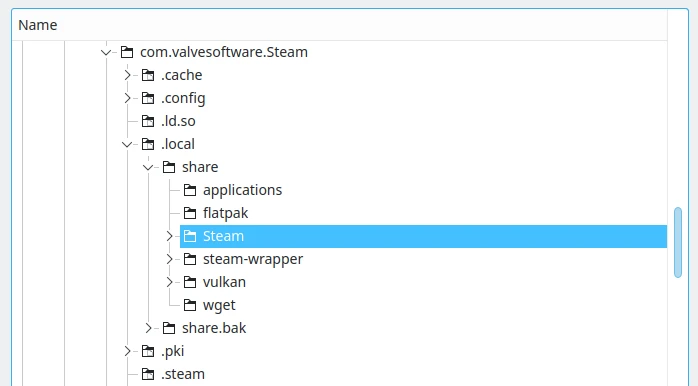Screen dimensions: 698x386
Task: Collapse the .local folder node
Action: click(127, 144)
